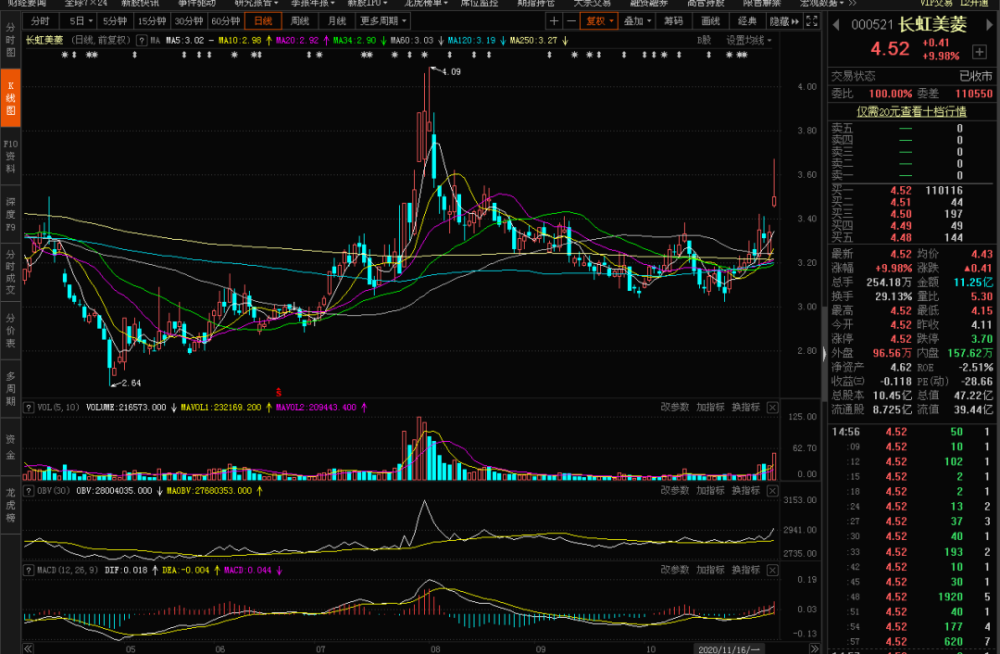Open 新股IPO menu dropdown
Image resolution: width=1000 pixels, height=654 pixels.
click(x=367, y=3)
